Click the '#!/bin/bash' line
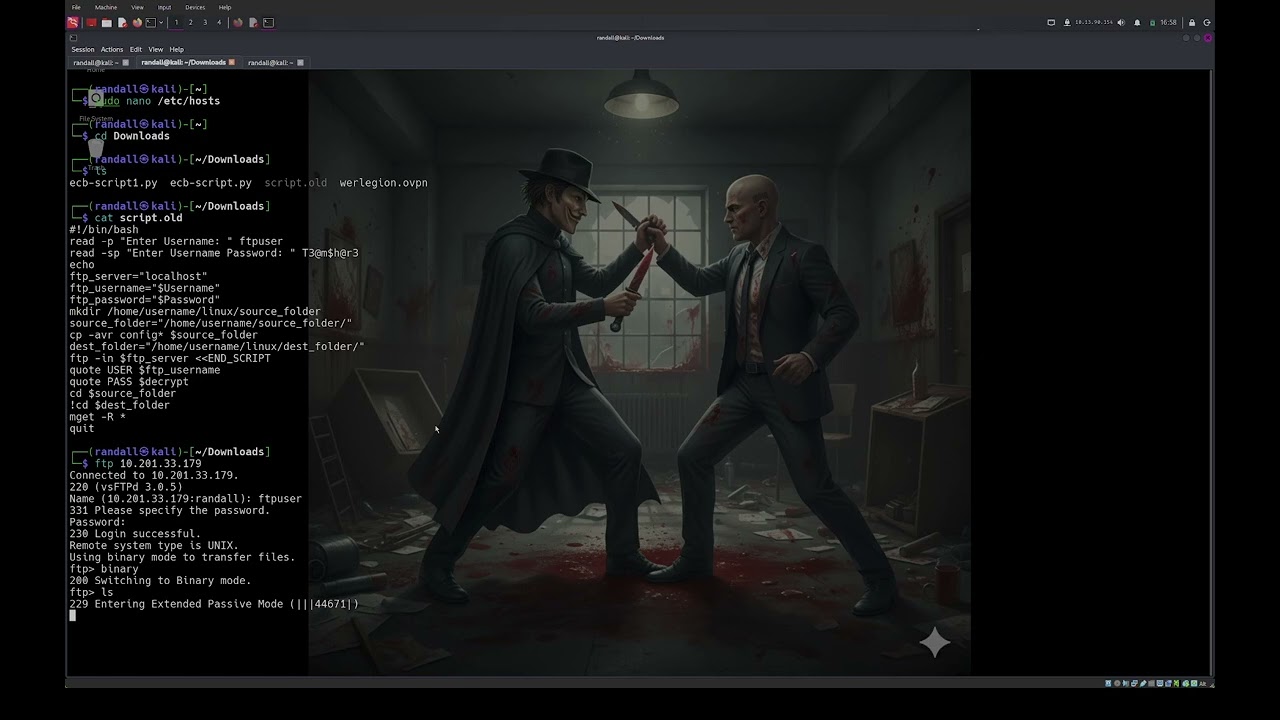The height and width of the screenshot is (720, 1280). click(104, 230)
